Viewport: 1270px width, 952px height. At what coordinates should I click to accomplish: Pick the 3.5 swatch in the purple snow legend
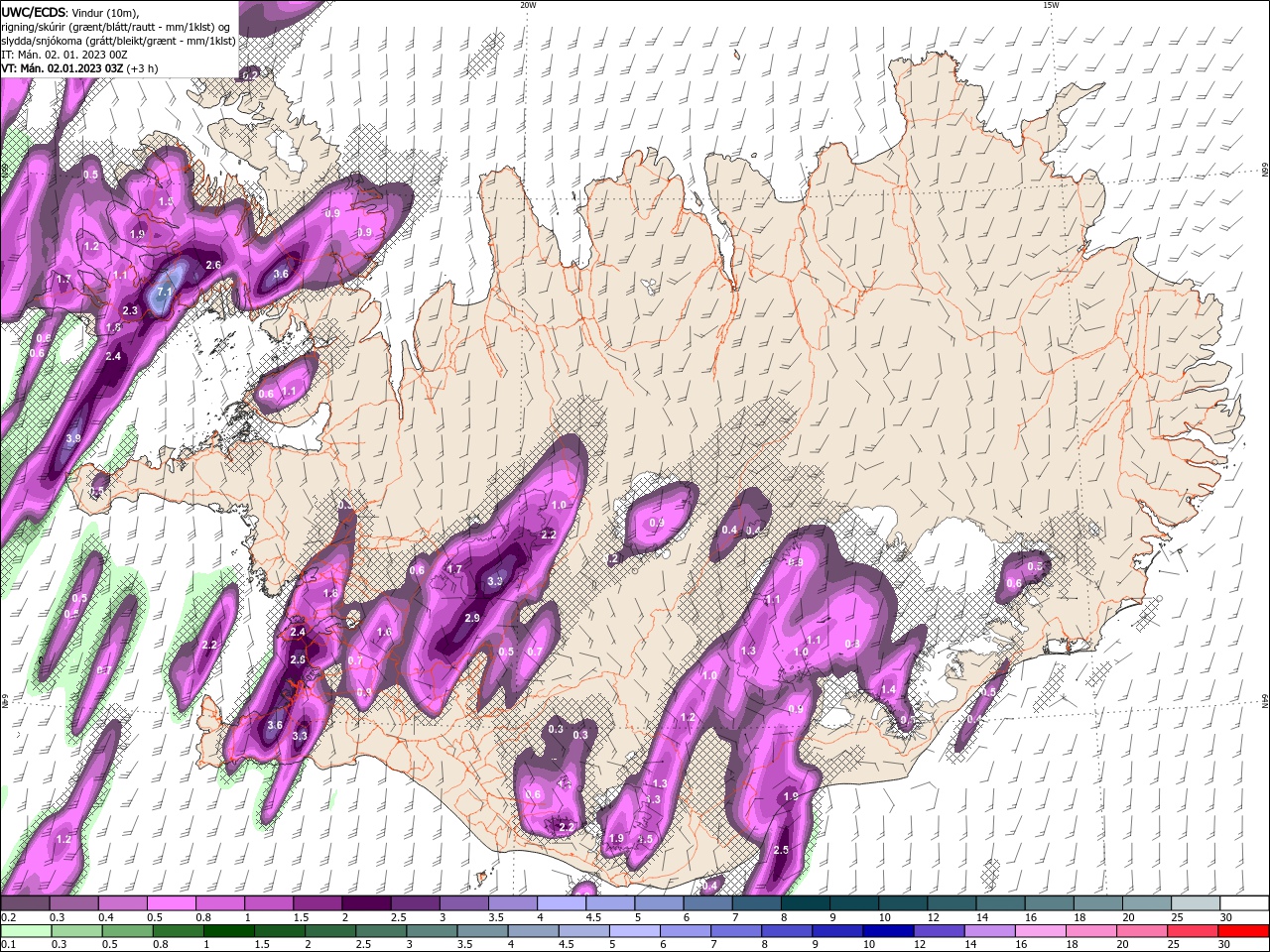[x=513, y=903]
